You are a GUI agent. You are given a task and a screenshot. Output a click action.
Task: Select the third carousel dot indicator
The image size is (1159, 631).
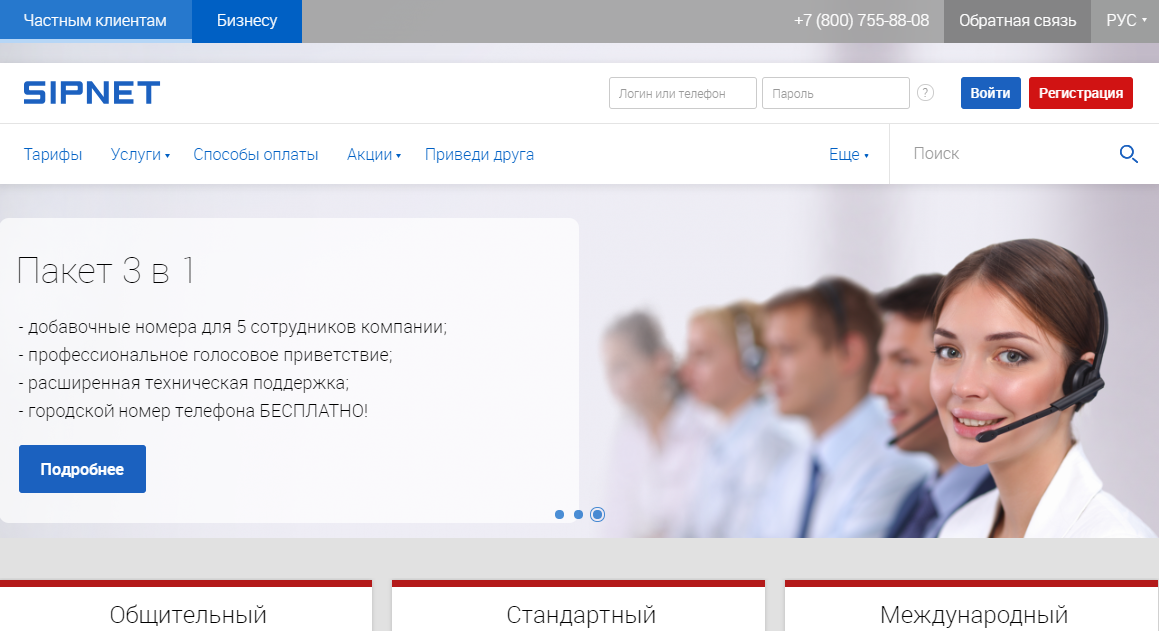click(x=597, y=514)
